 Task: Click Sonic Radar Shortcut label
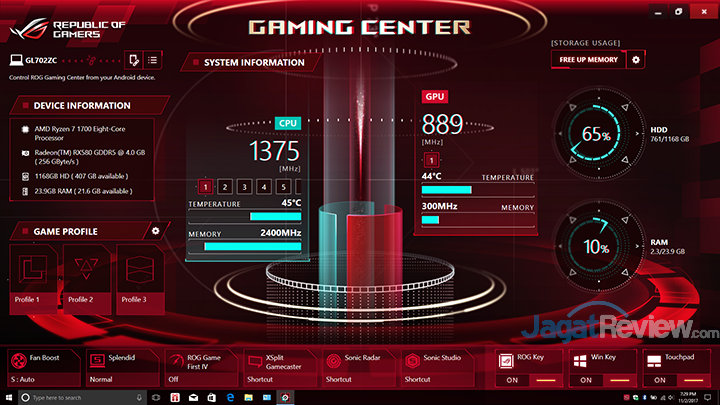click(x=338, y=380)
